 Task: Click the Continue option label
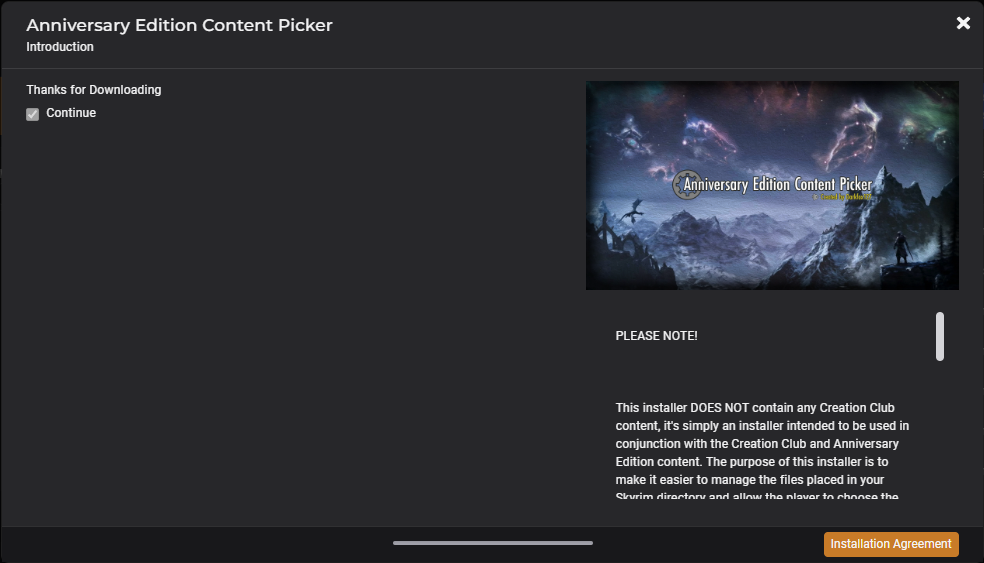click(71, 113)
